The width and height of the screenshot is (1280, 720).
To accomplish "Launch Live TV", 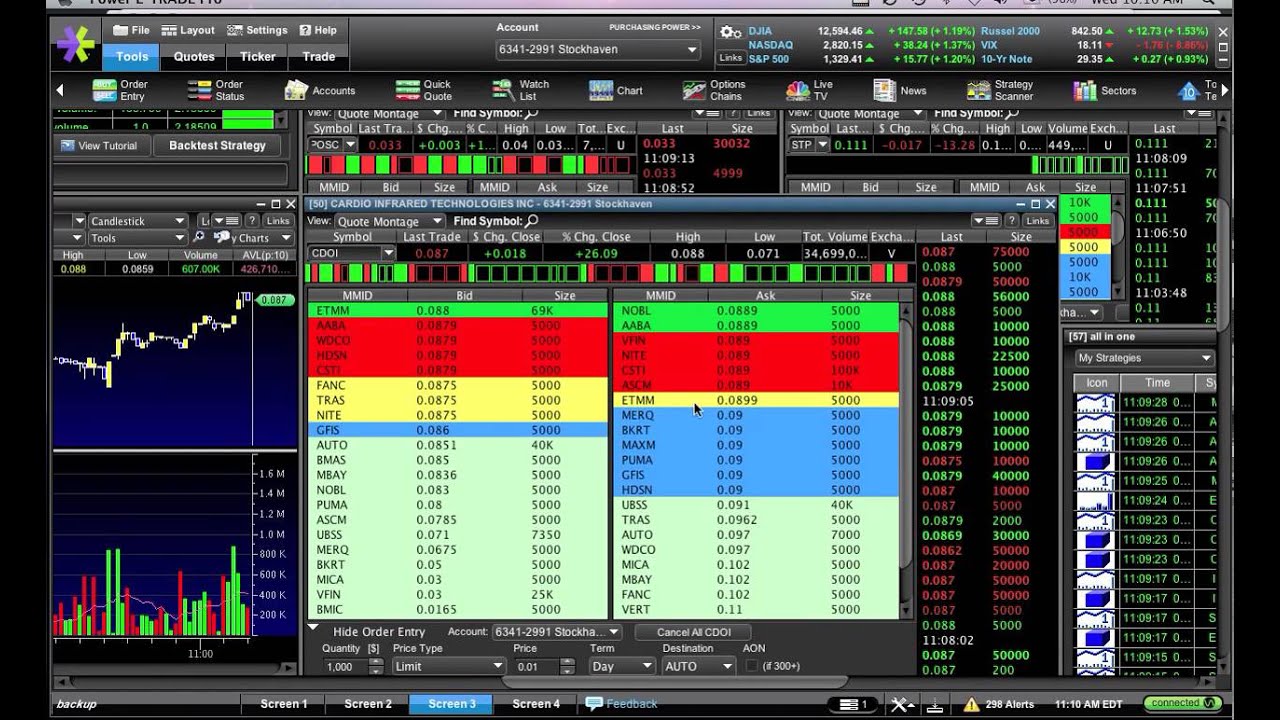I will tap(810, 90).
